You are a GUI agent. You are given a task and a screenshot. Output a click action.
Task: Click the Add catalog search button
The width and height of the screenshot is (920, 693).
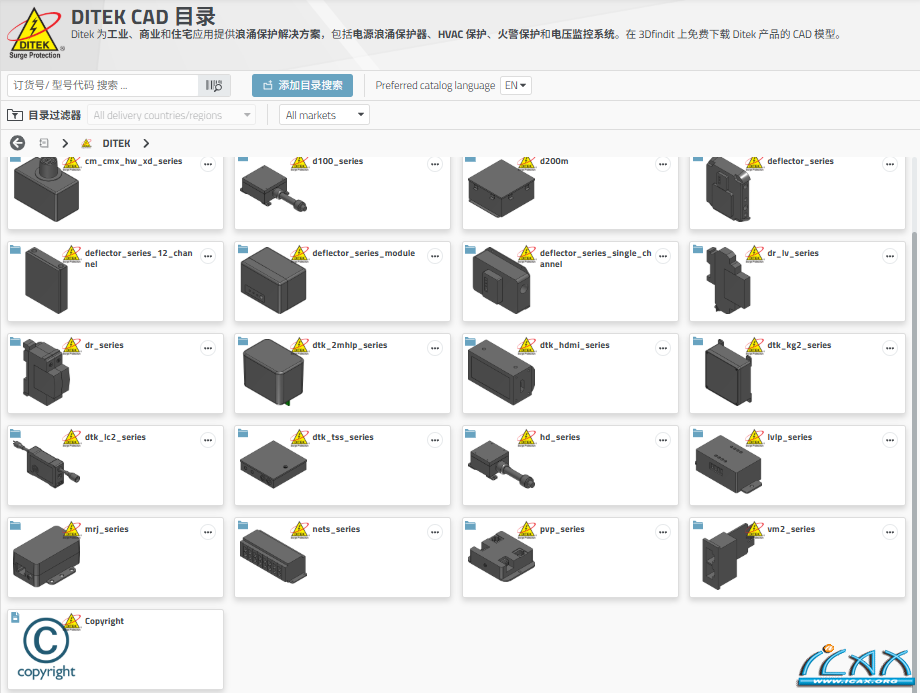302,86
